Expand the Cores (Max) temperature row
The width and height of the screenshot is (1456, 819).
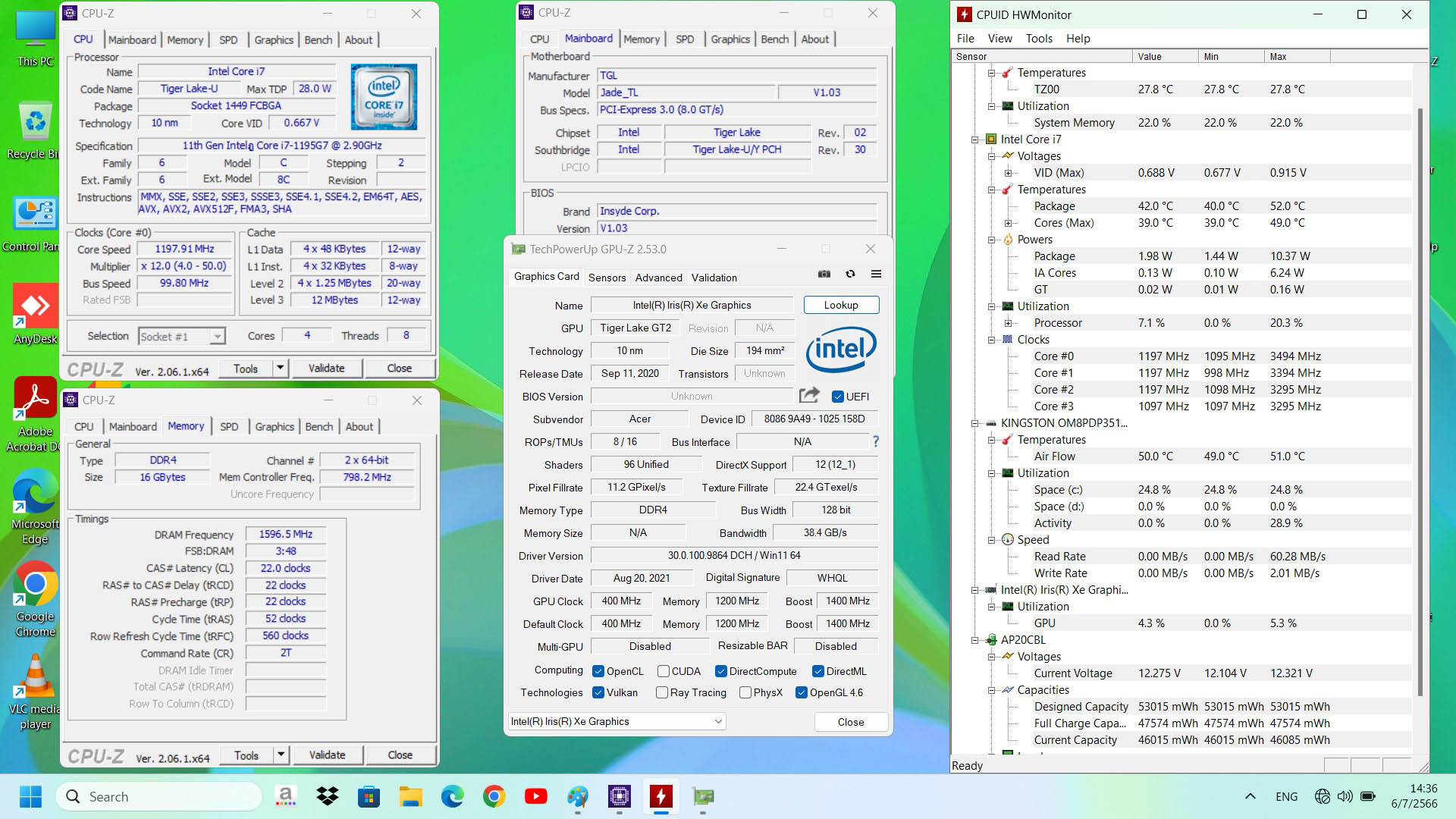[x=1008, y=223]
